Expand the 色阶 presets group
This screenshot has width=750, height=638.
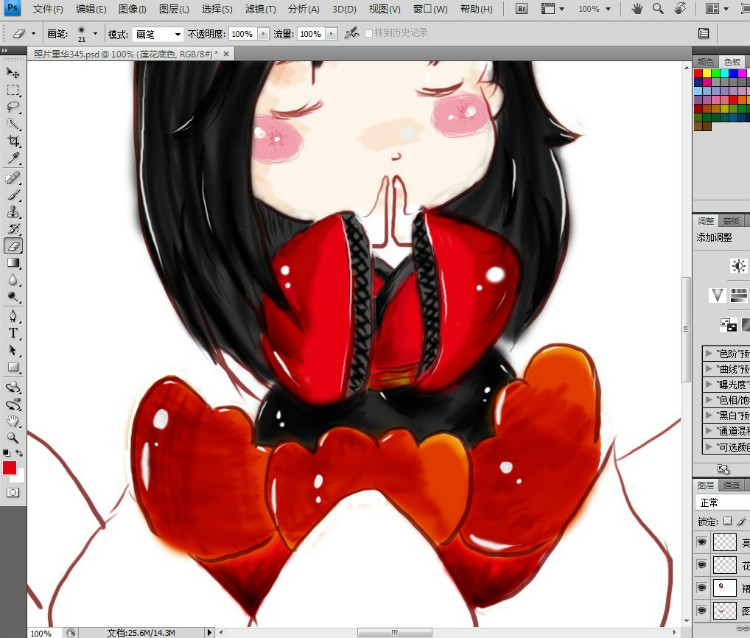point(708,353)
